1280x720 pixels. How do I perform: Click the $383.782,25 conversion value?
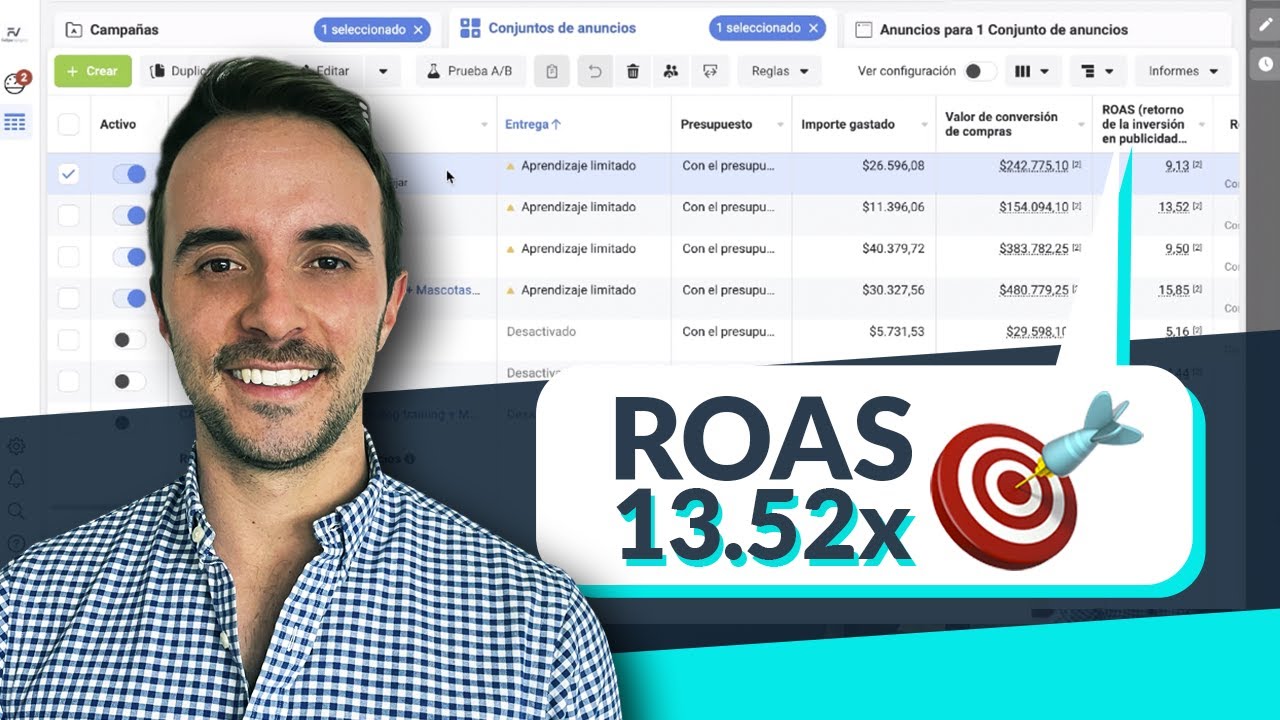click(1033, 249)
